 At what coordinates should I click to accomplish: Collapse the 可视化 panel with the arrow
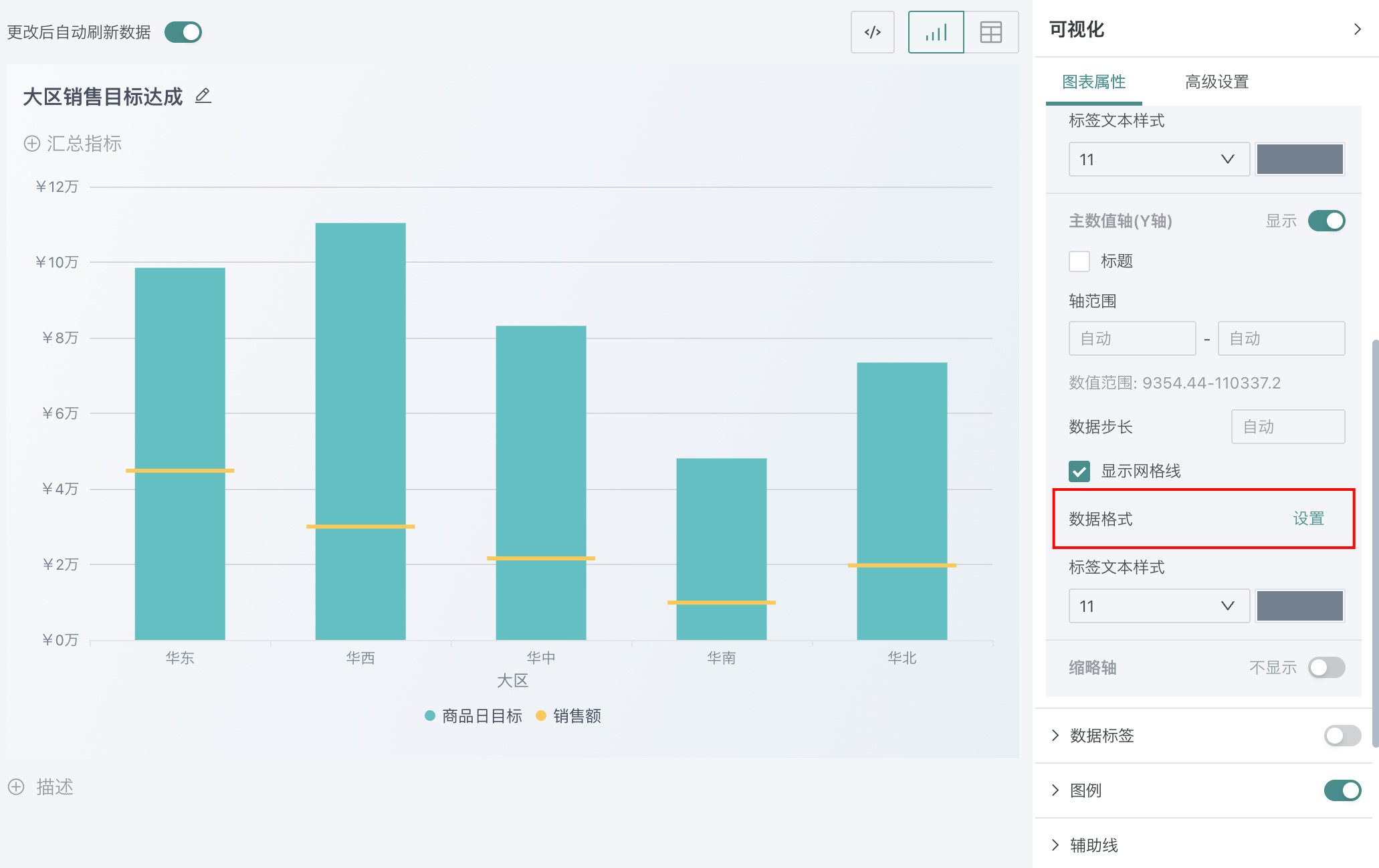point(1357,29)
